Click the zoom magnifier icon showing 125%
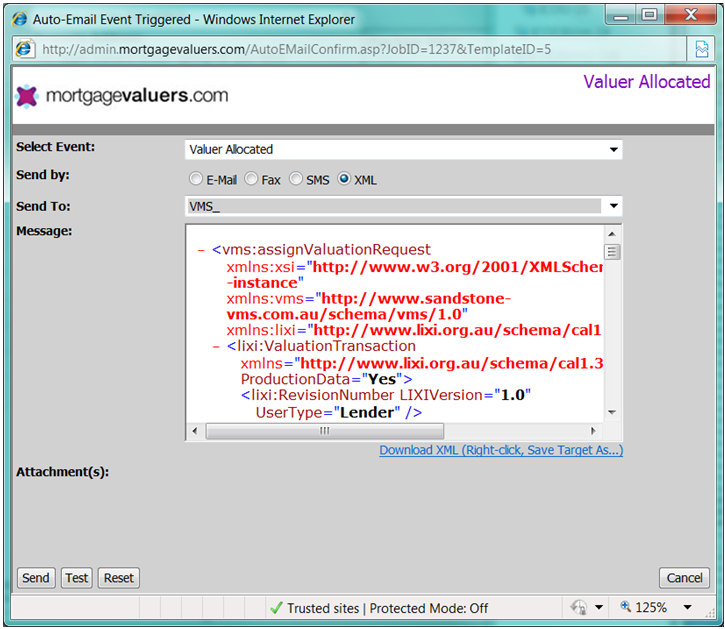 click(x=626, y=606)
